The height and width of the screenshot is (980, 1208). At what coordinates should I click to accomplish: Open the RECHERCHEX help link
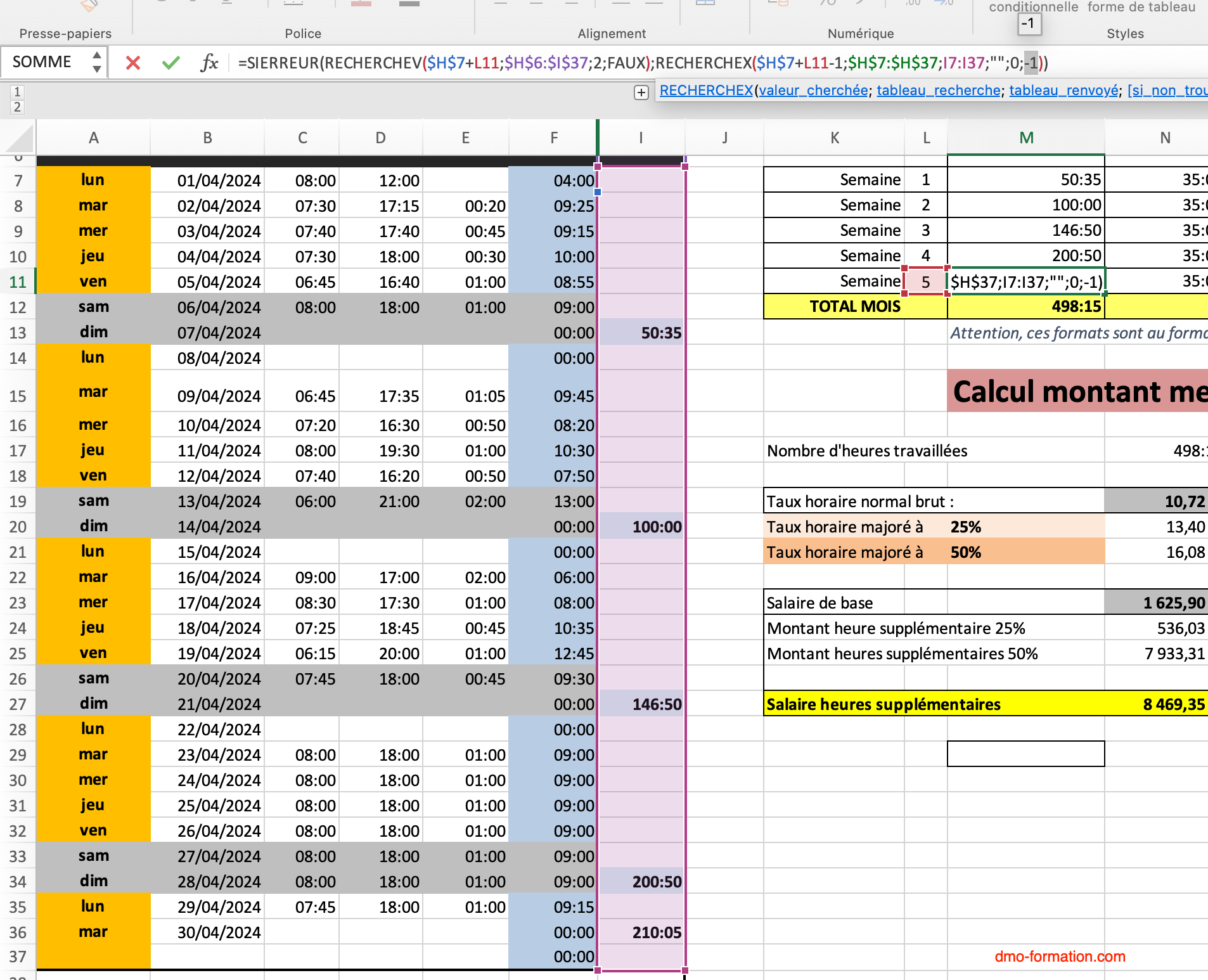click(705, 90)
